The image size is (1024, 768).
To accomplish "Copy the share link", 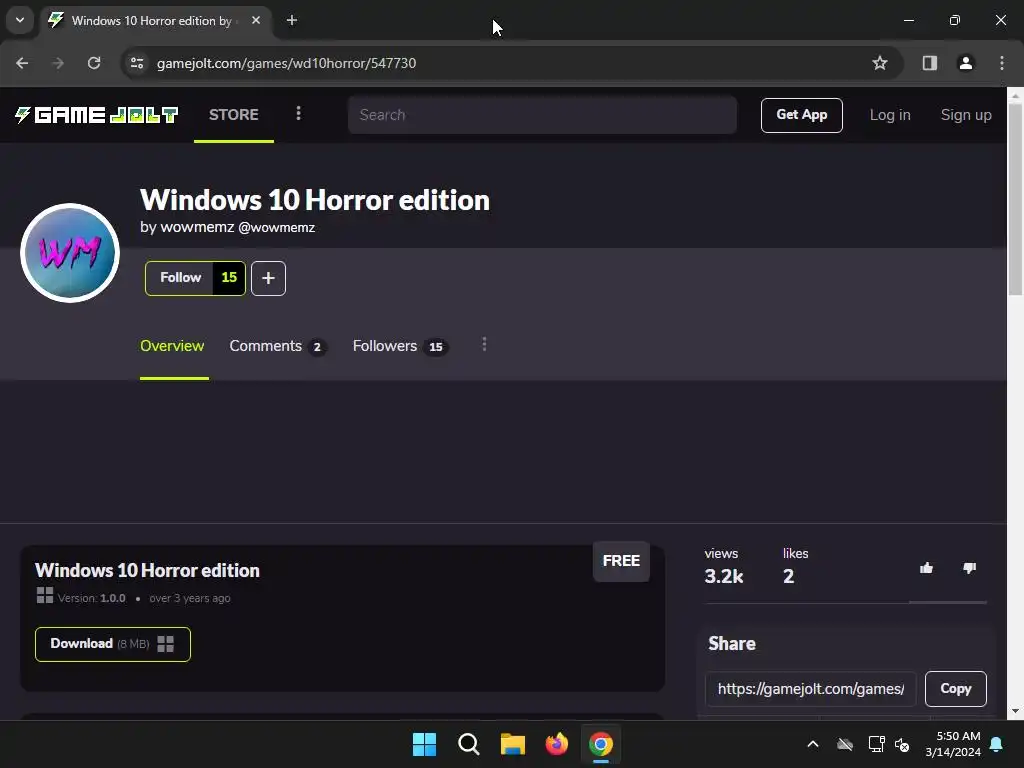I will (955, 689).
